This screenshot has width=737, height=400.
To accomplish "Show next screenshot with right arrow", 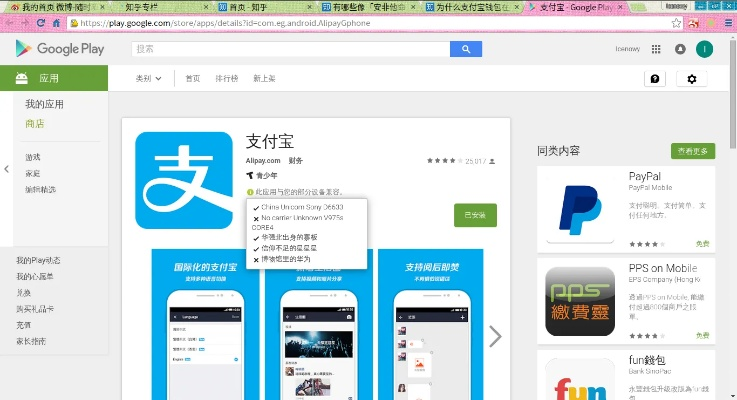I will (x=494, y=336).
